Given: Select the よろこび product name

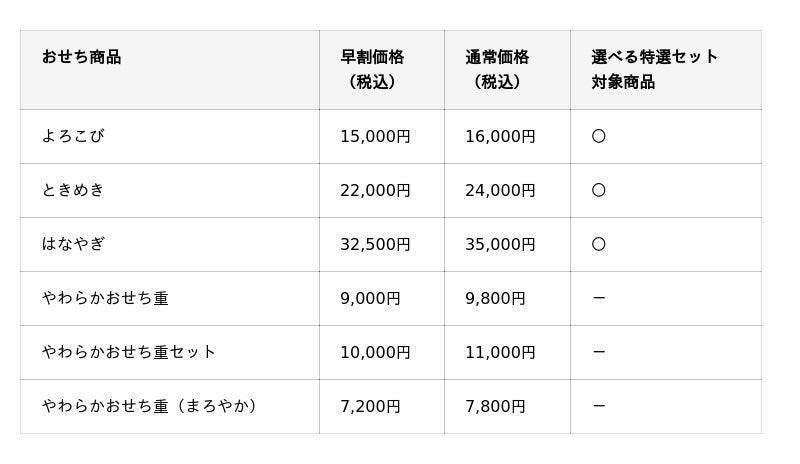Looking at the screenshot, I should point(73,136).
